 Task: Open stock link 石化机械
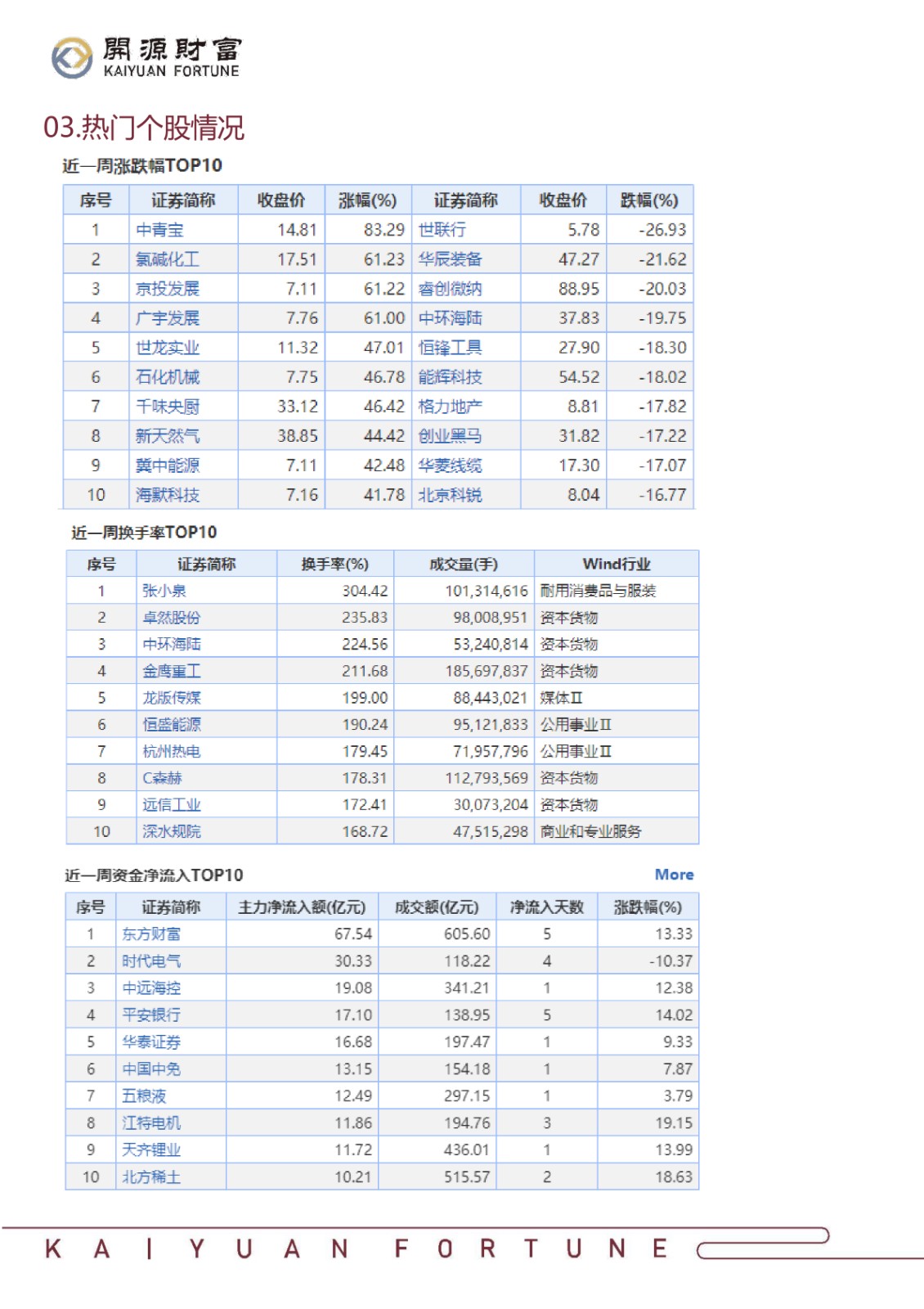(168, 377)
